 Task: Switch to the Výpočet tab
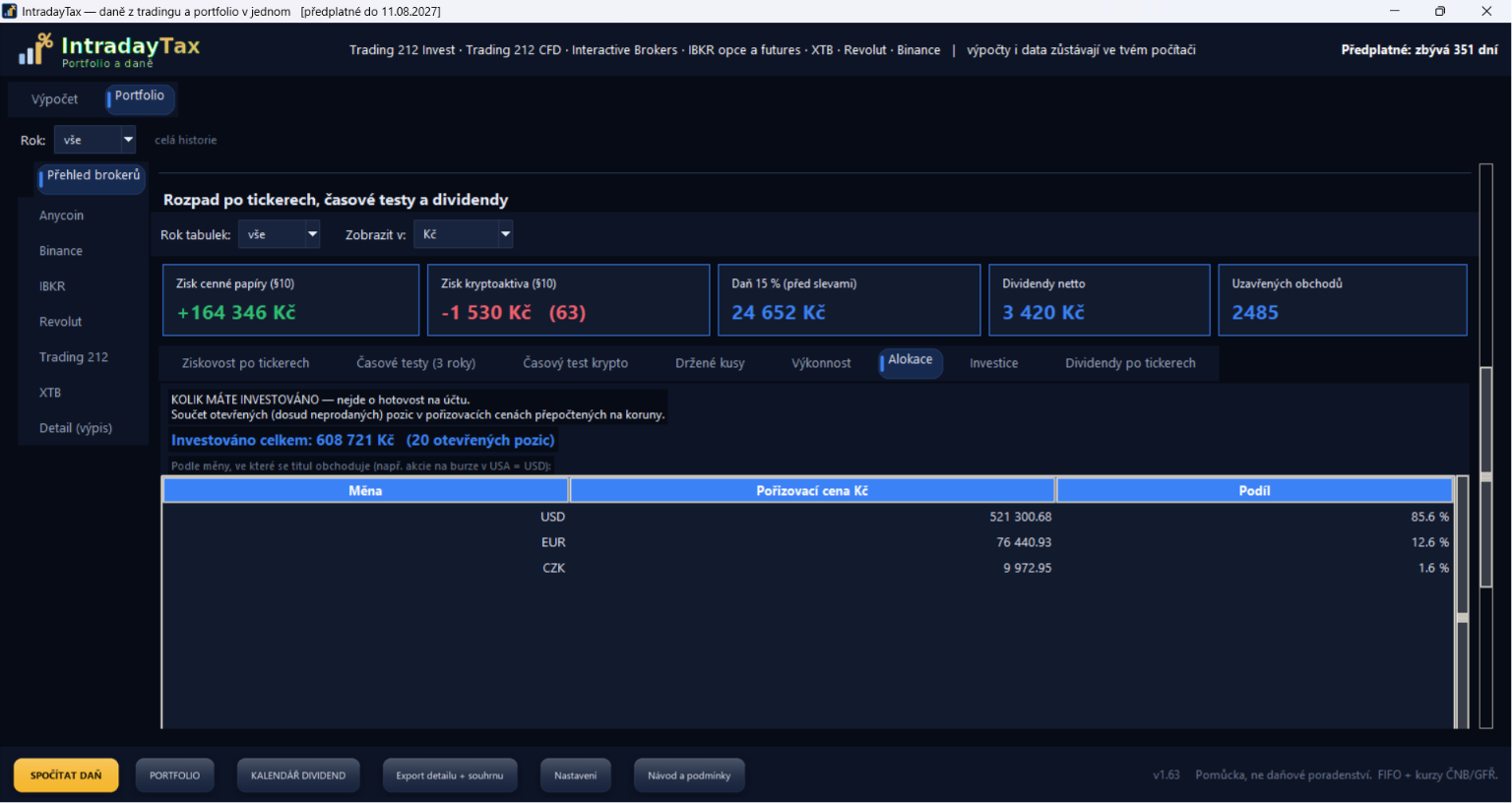click(54, 99)
